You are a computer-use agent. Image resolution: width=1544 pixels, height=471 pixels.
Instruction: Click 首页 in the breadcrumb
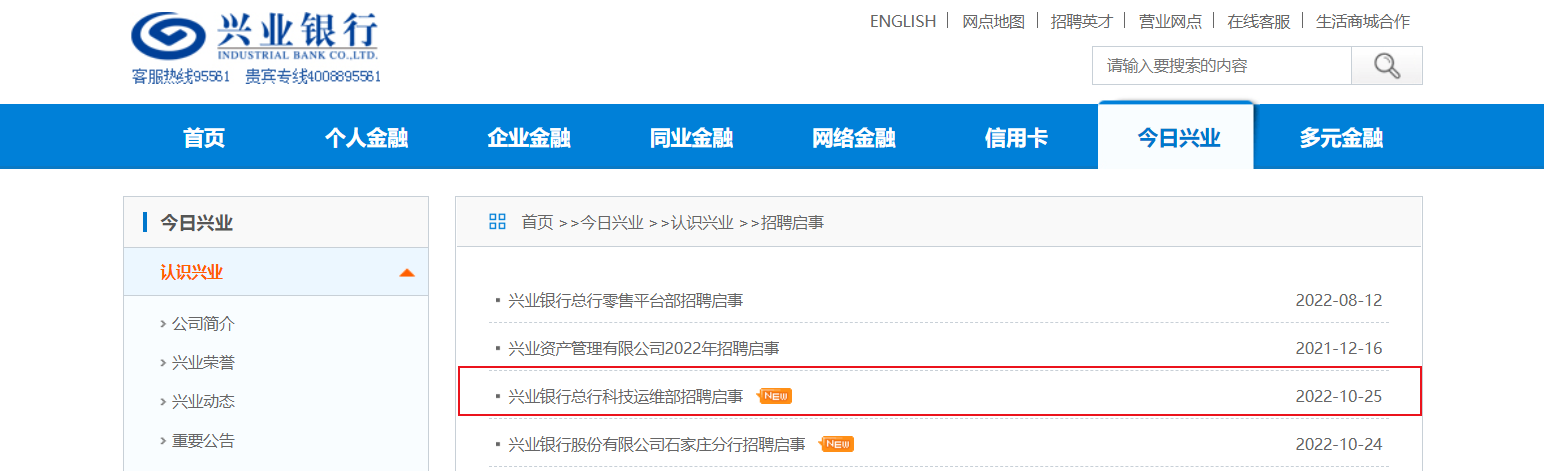coord(537,222)
